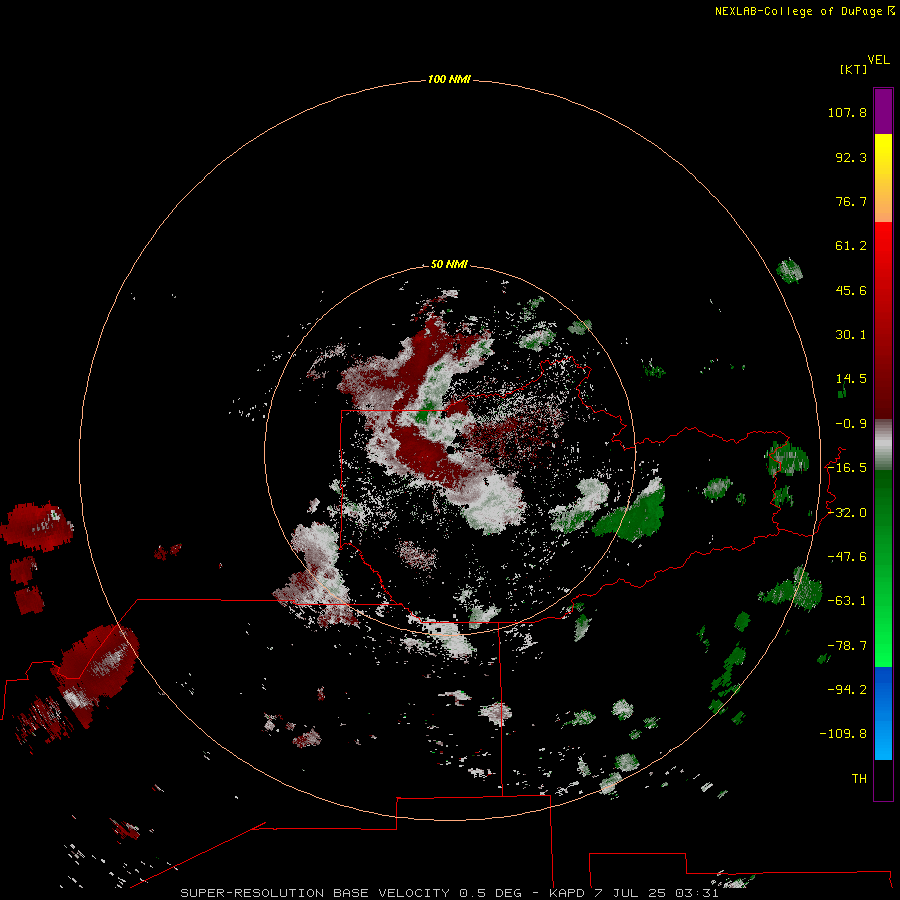This screenshot has width=900, height=900.
Task: Click the -32.0 legend value
Action: pos(847,513)
